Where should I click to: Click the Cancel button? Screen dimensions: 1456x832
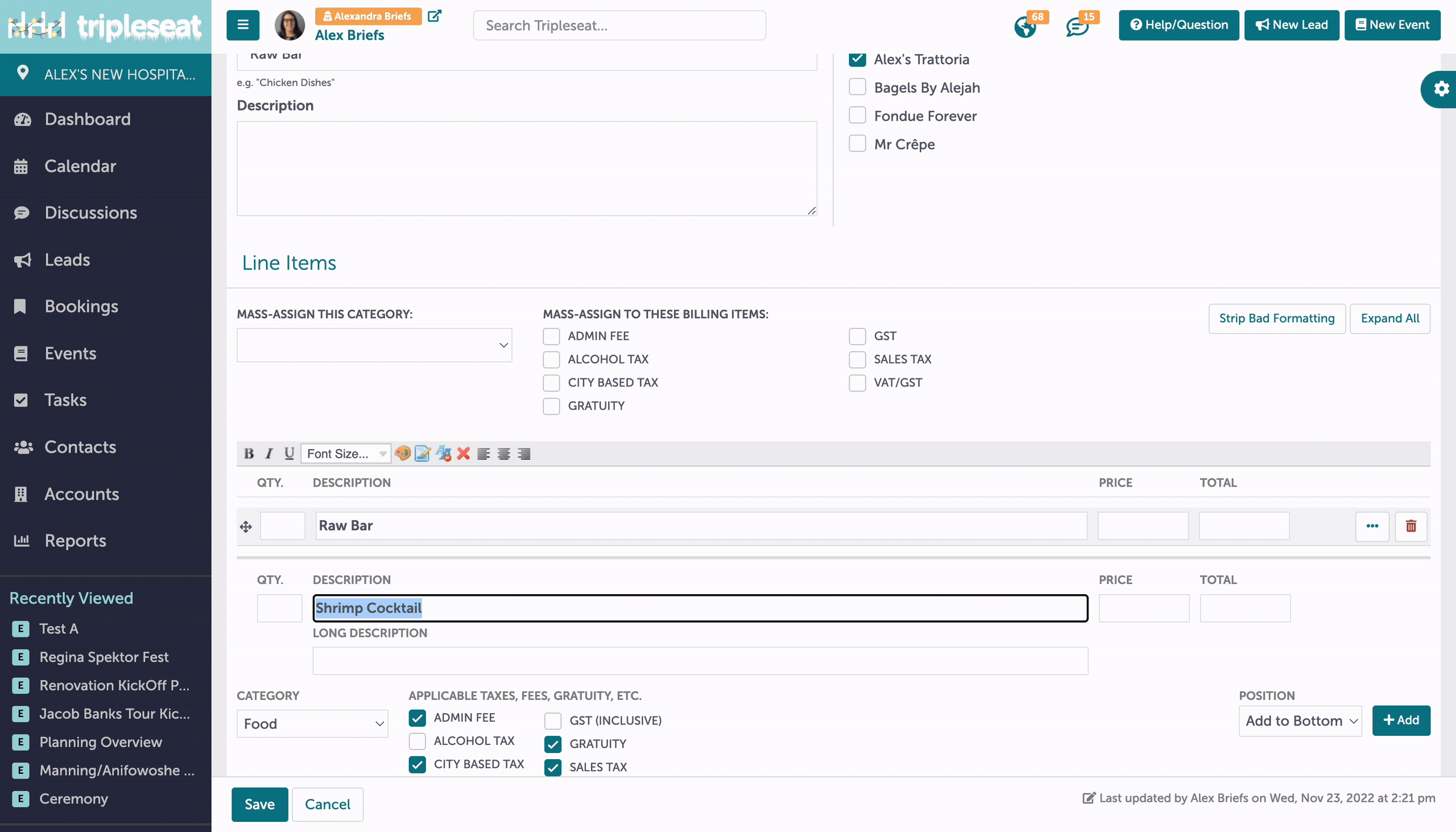pyautogui.click(x=328, y=805)
